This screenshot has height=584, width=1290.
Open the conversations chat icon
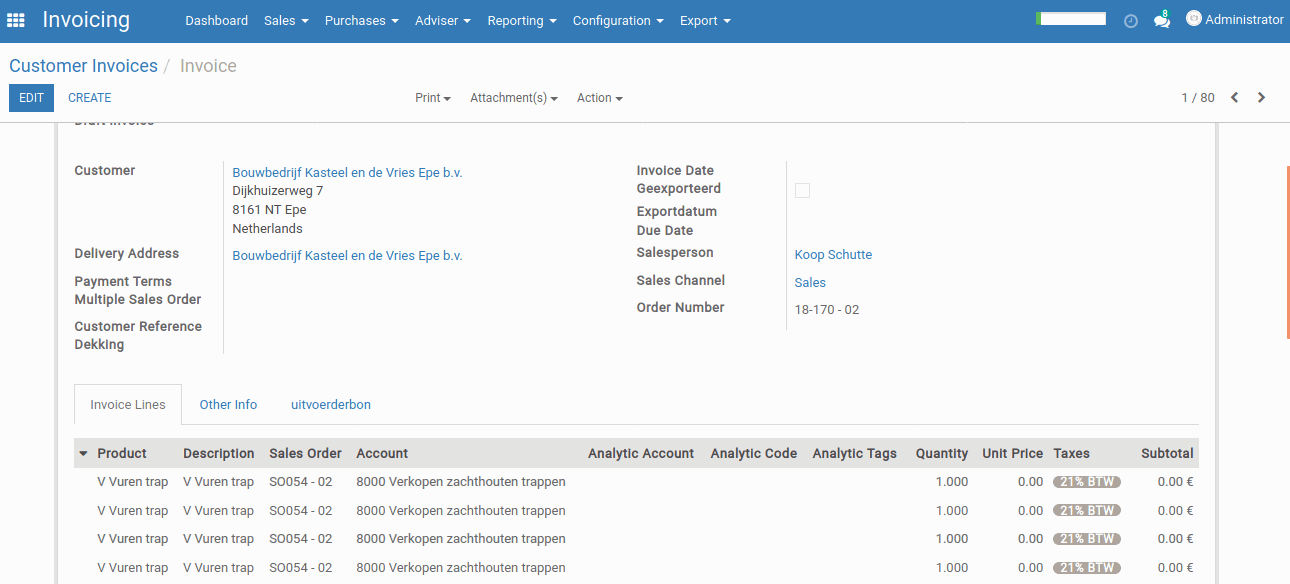[1161, 20]
